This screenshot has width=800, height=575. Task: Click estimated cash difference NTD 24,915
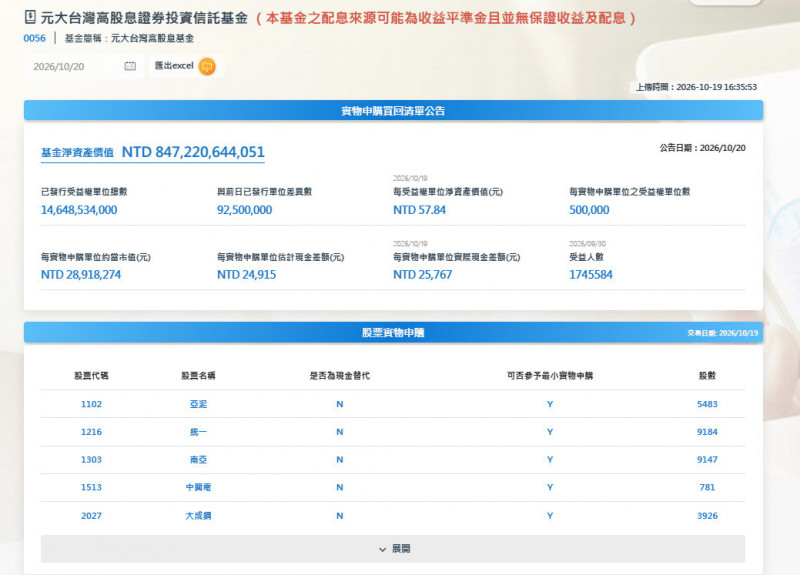click(246, 274)
